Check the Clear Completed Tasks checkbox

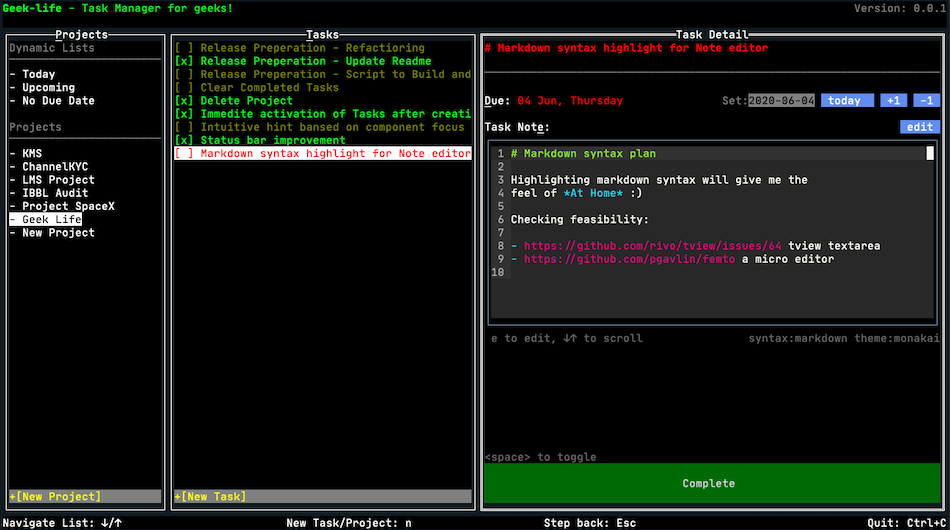pyautogui.click(x=184, y=87)
